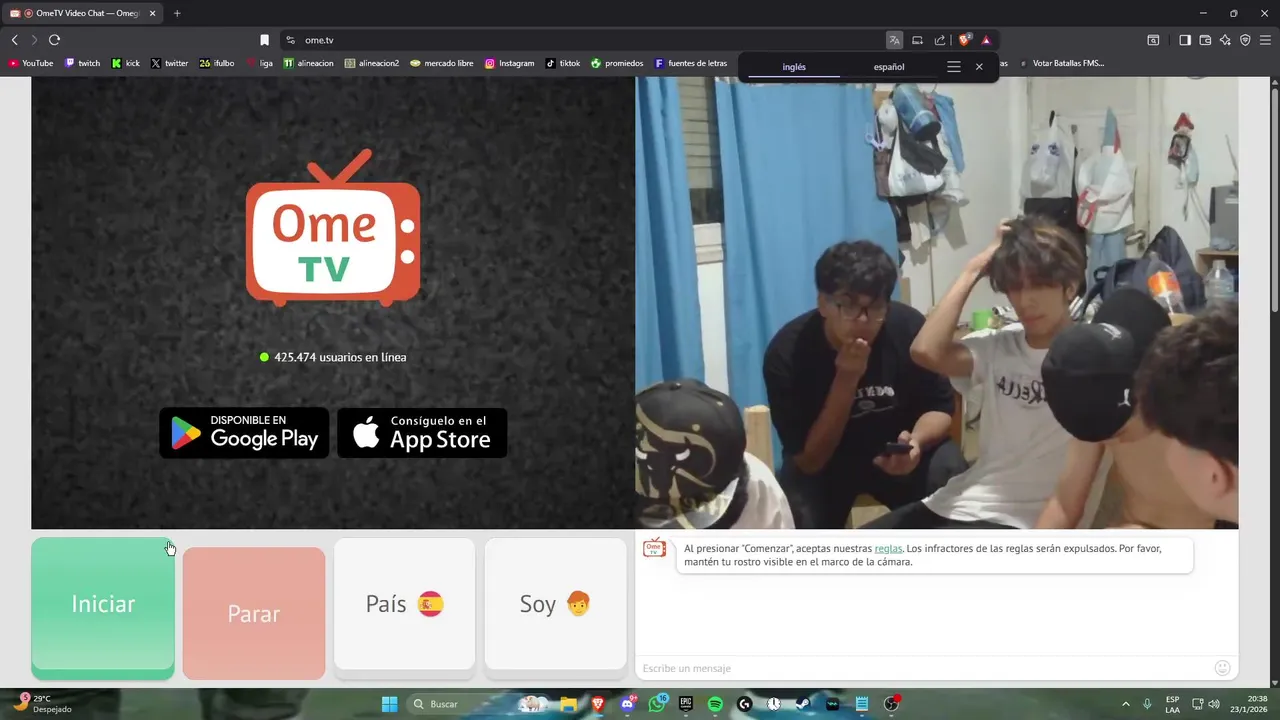Viewport: 1280px width, 720px height.
Task: Open the emoji picker in chat
Action: pyautogui.click(x=1222, y=668)
